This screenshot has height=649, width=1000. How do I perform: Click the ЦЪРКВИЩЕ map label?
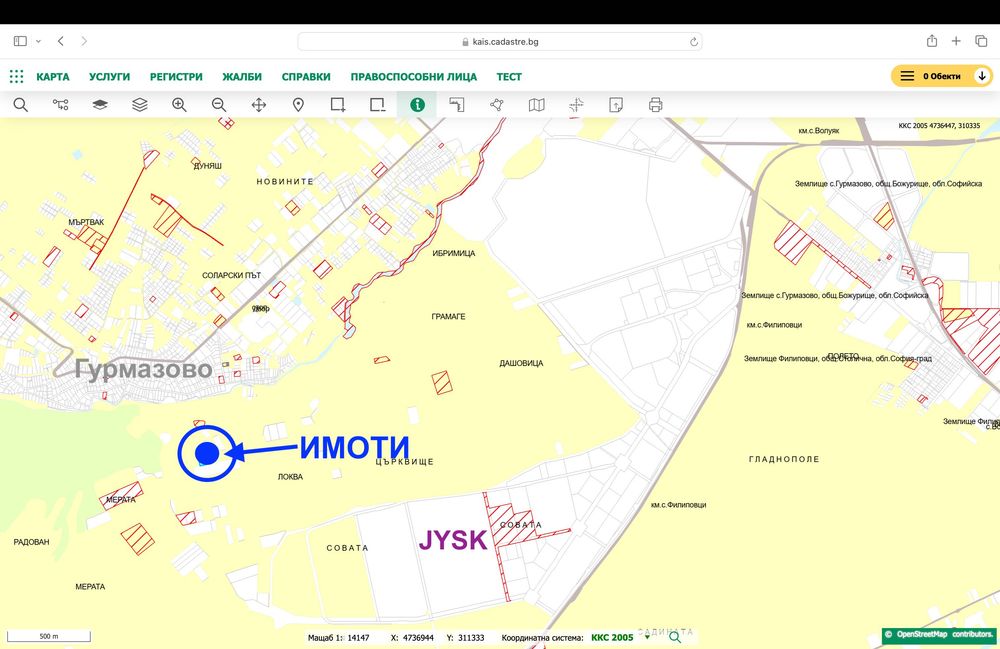404,462
